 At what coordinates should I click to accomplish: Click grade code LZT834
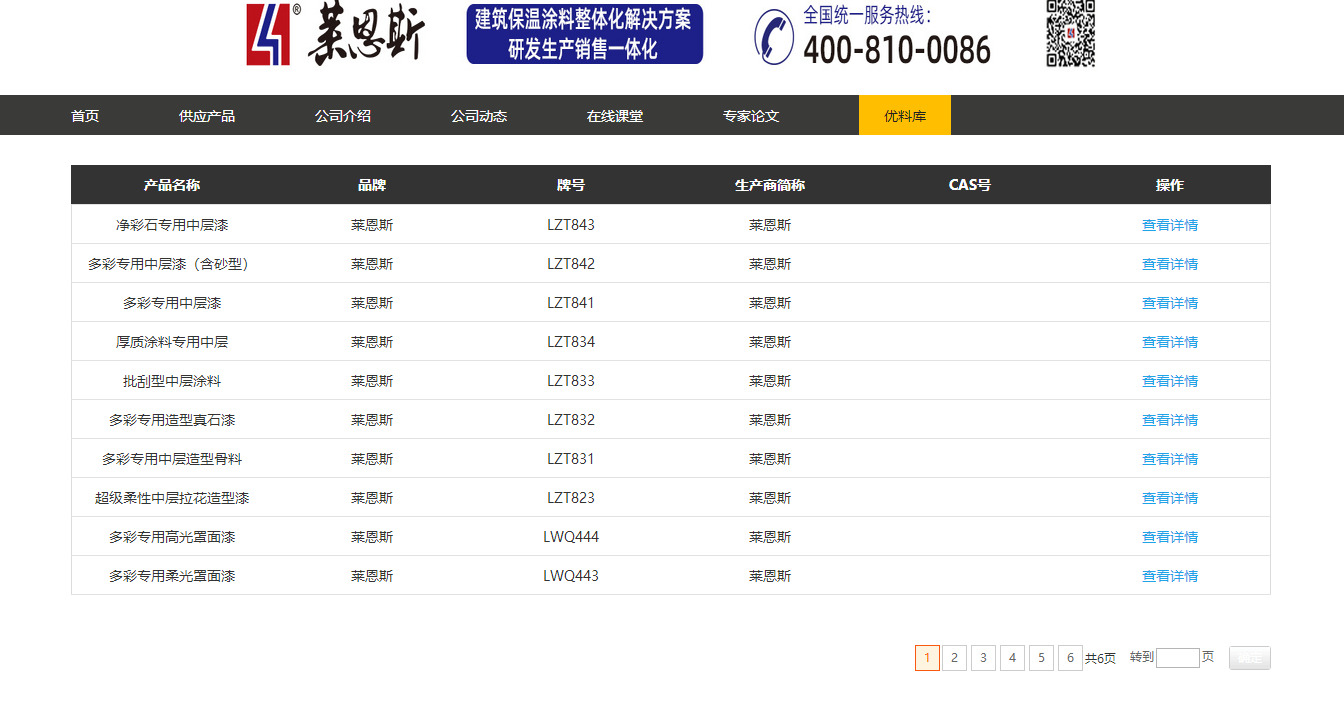click(571, 342)
